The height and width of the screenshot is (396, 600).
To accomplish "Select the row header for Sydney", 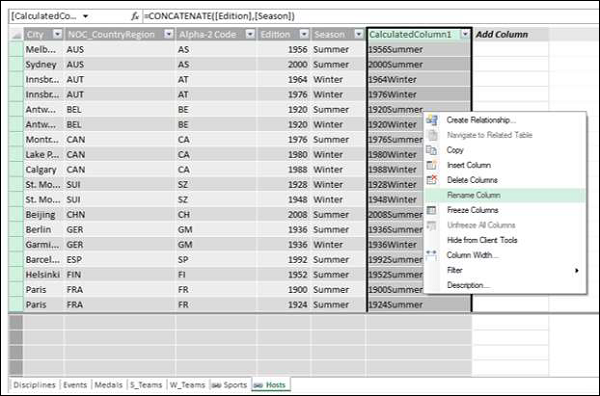I will pyautogui.click(x=16, y=64).
